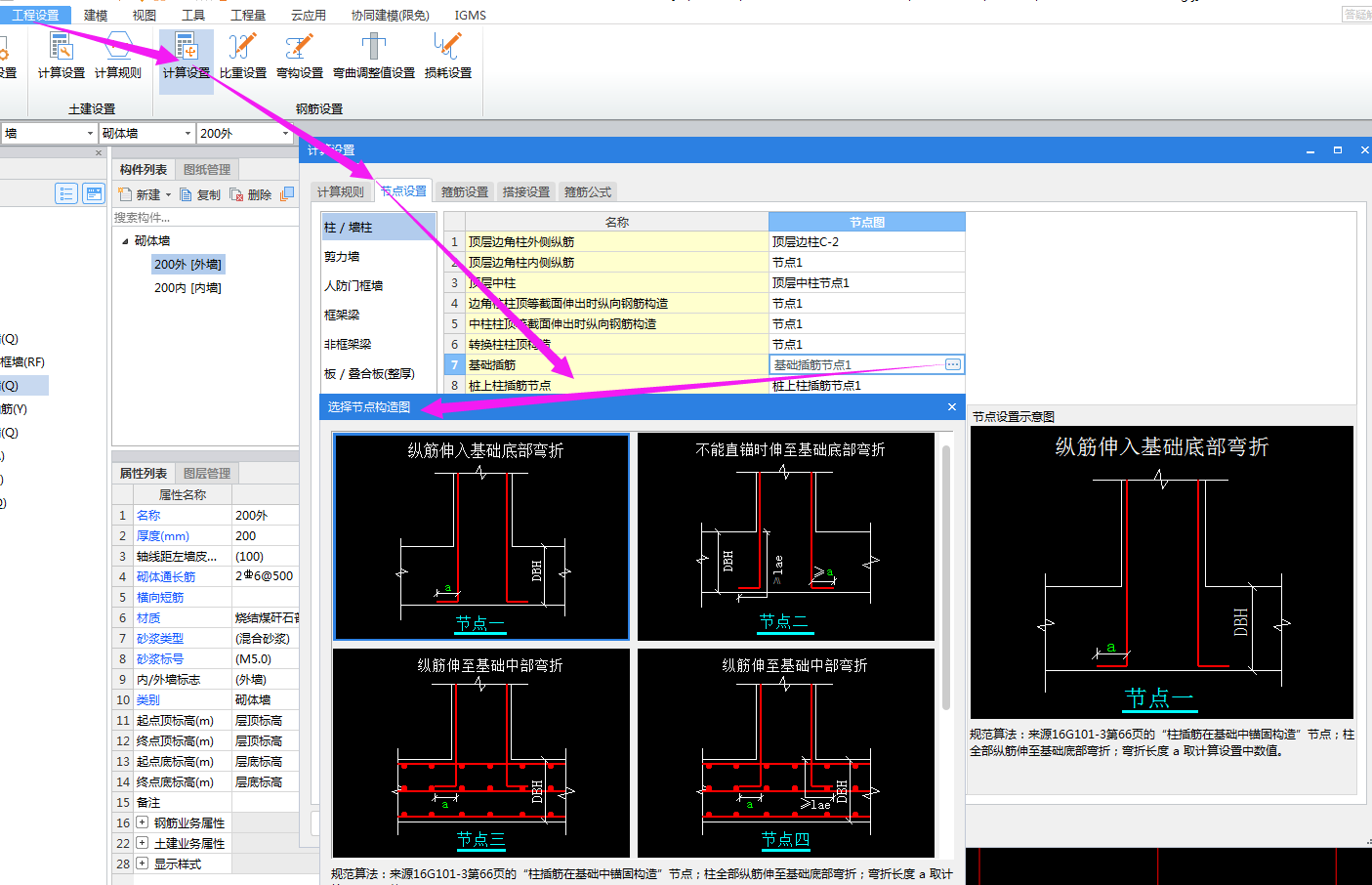Click 顶层中柱节点1 cell

[866, 282]
